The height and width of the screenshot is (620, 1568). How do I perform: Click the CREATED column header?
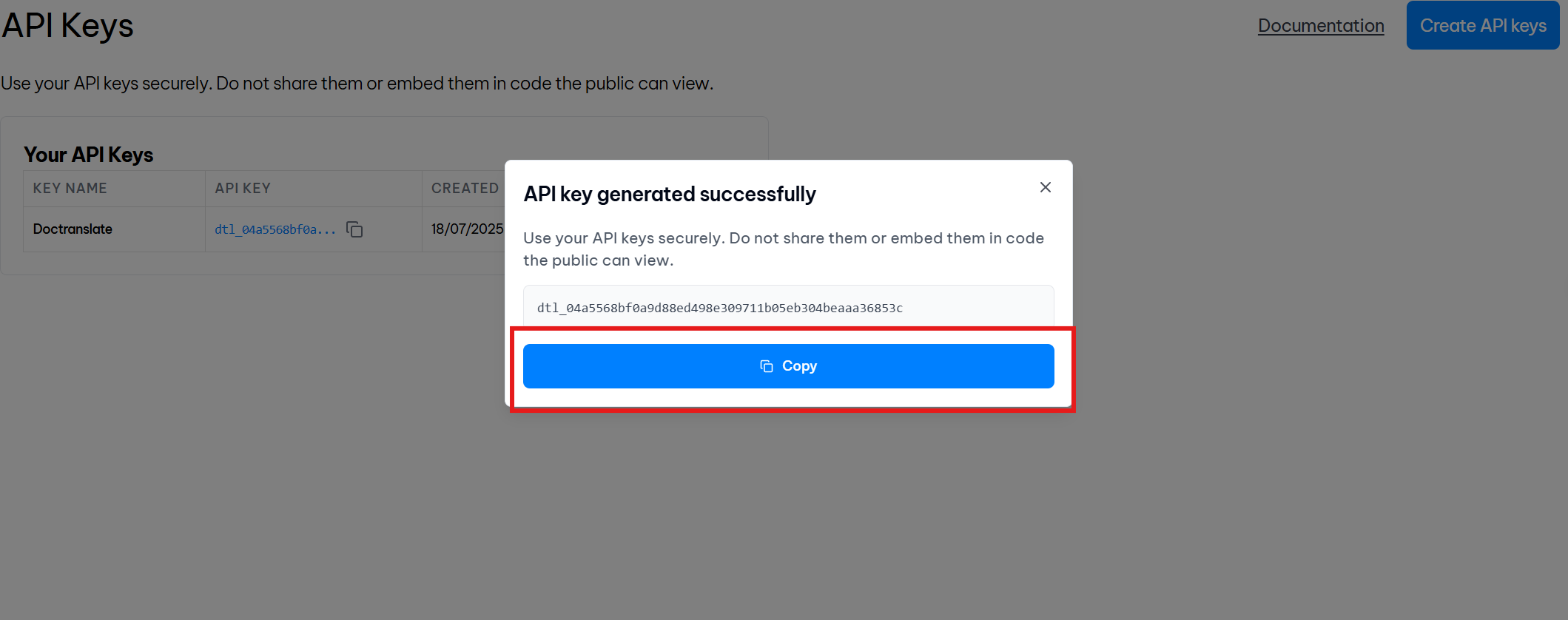pyautogui.click(x=465, y=188)
